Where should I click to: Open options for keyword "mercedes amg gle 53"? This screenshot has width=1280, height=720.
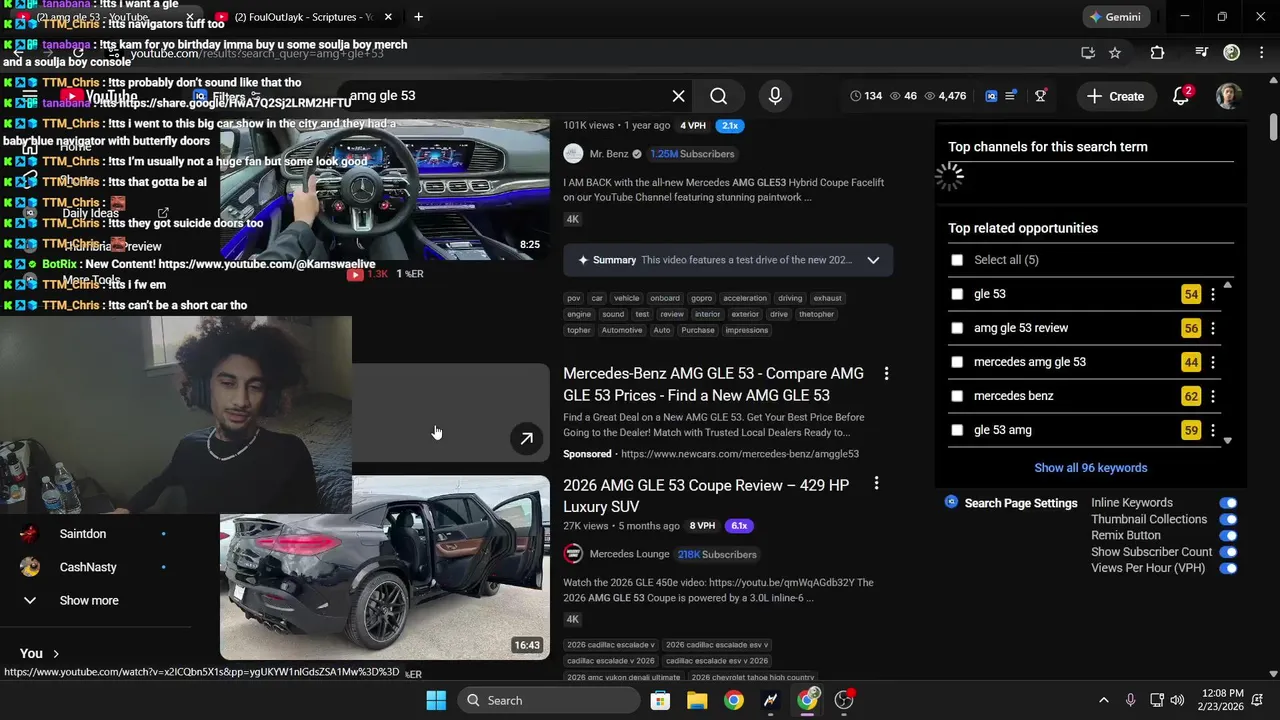pos(1213,362)
